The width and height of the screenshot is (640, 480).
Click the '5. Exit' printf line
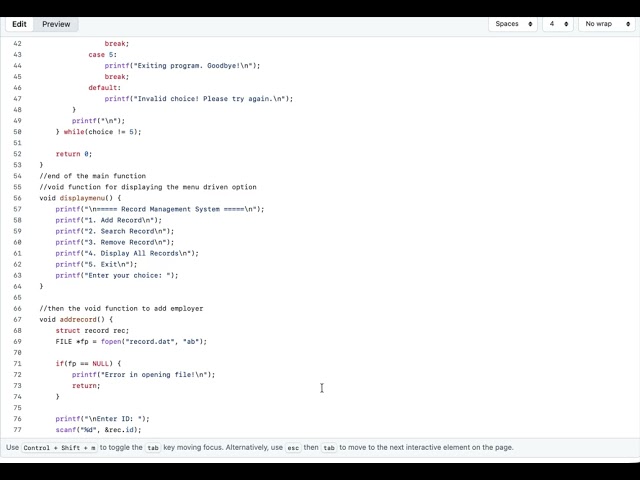click(96, 264)
